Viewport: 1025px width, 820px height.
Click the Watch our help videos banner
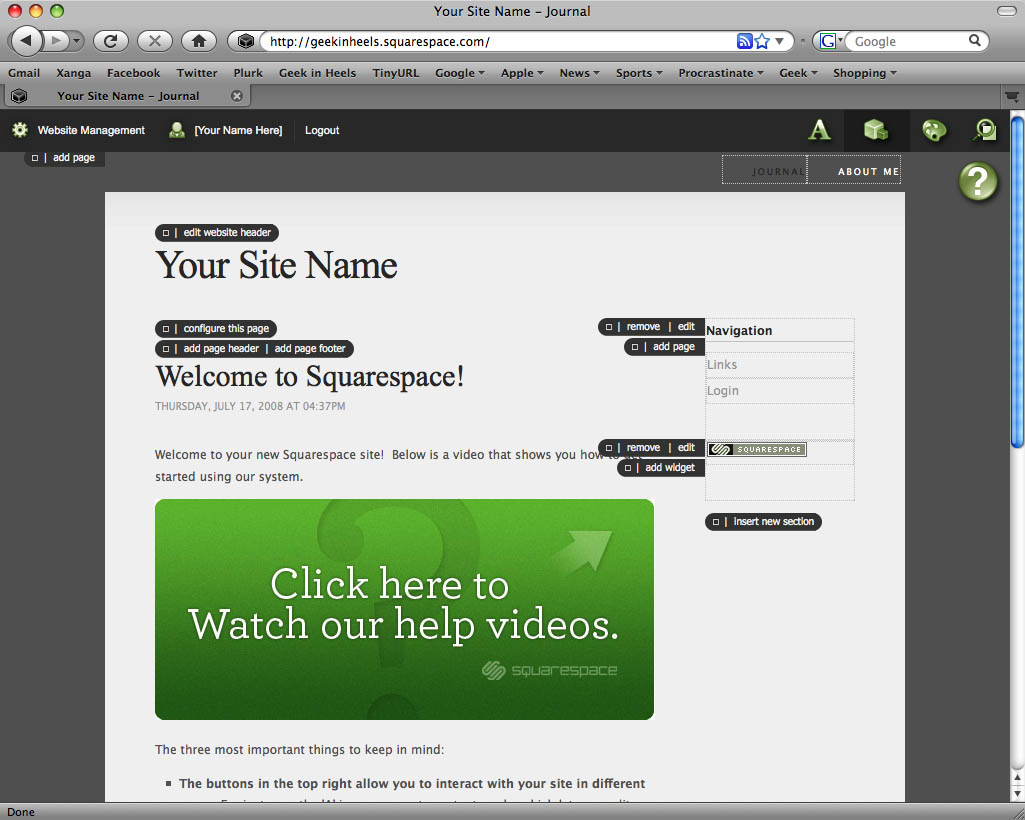(404, 609)
